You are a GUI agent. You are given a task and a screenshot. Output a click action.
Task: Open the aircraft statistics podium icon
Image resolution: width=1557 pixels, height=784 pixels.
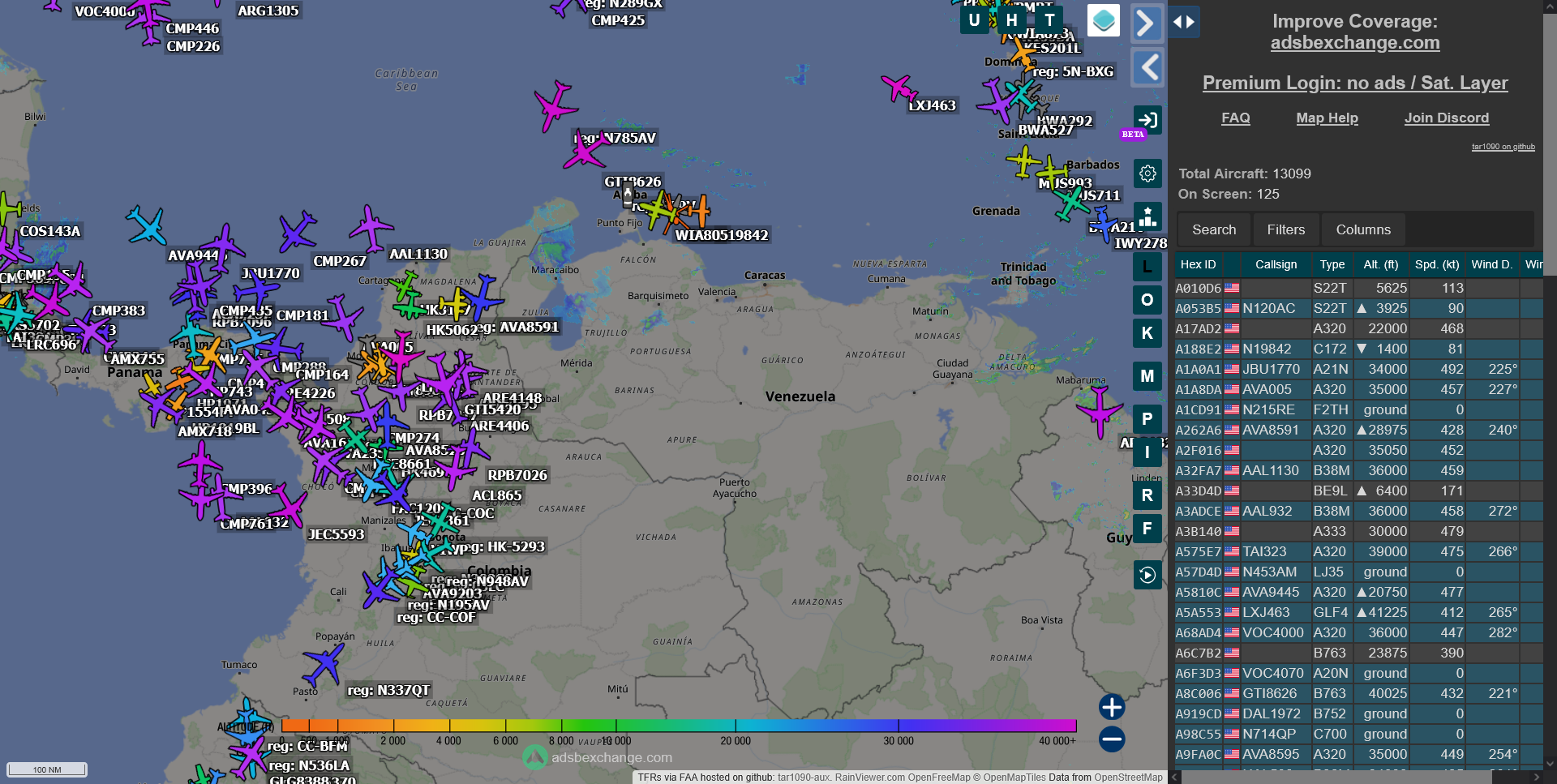[1147, 216]
